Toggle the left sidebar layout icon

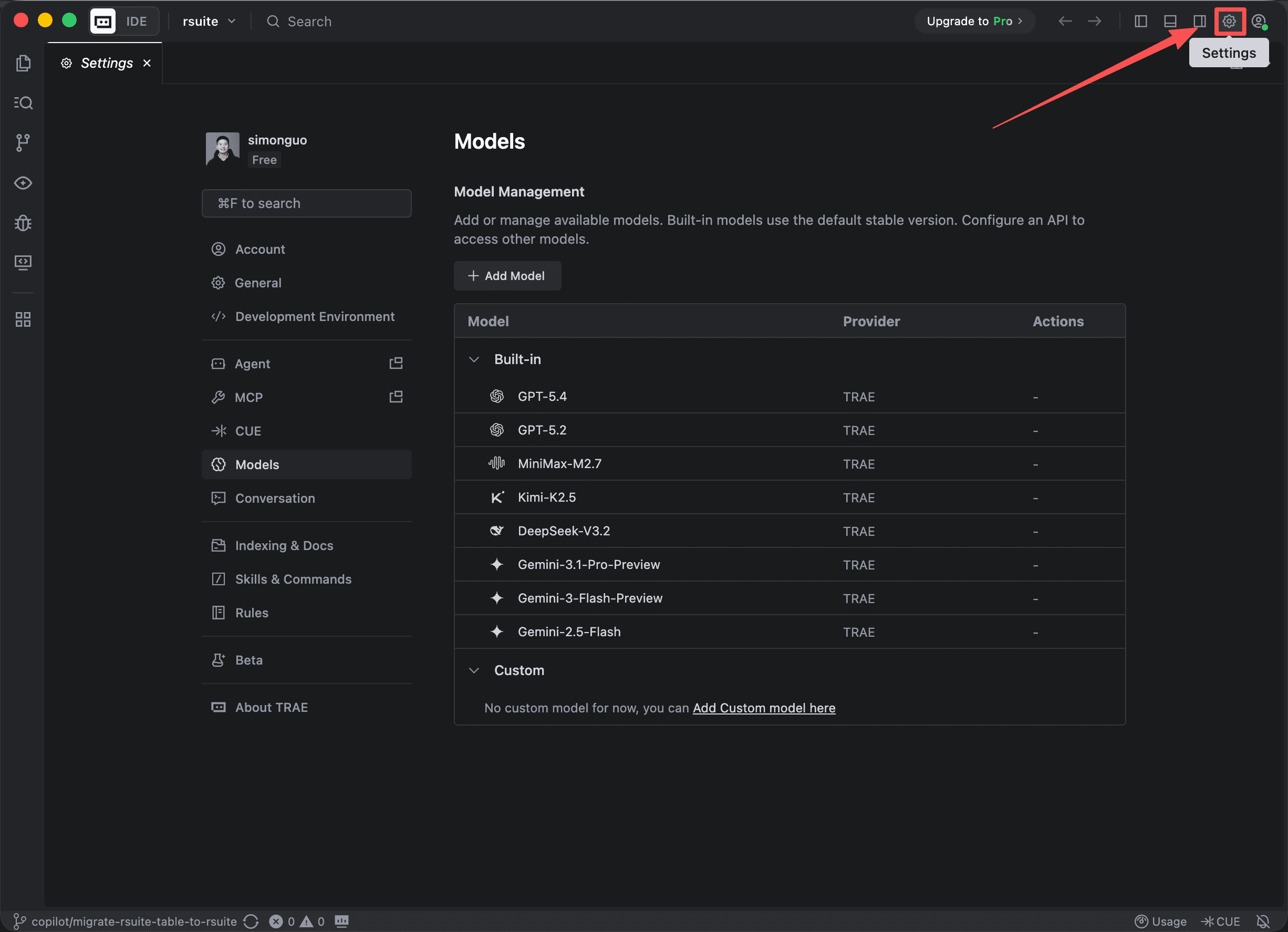pyautogui.click(x=1141, y=22)
